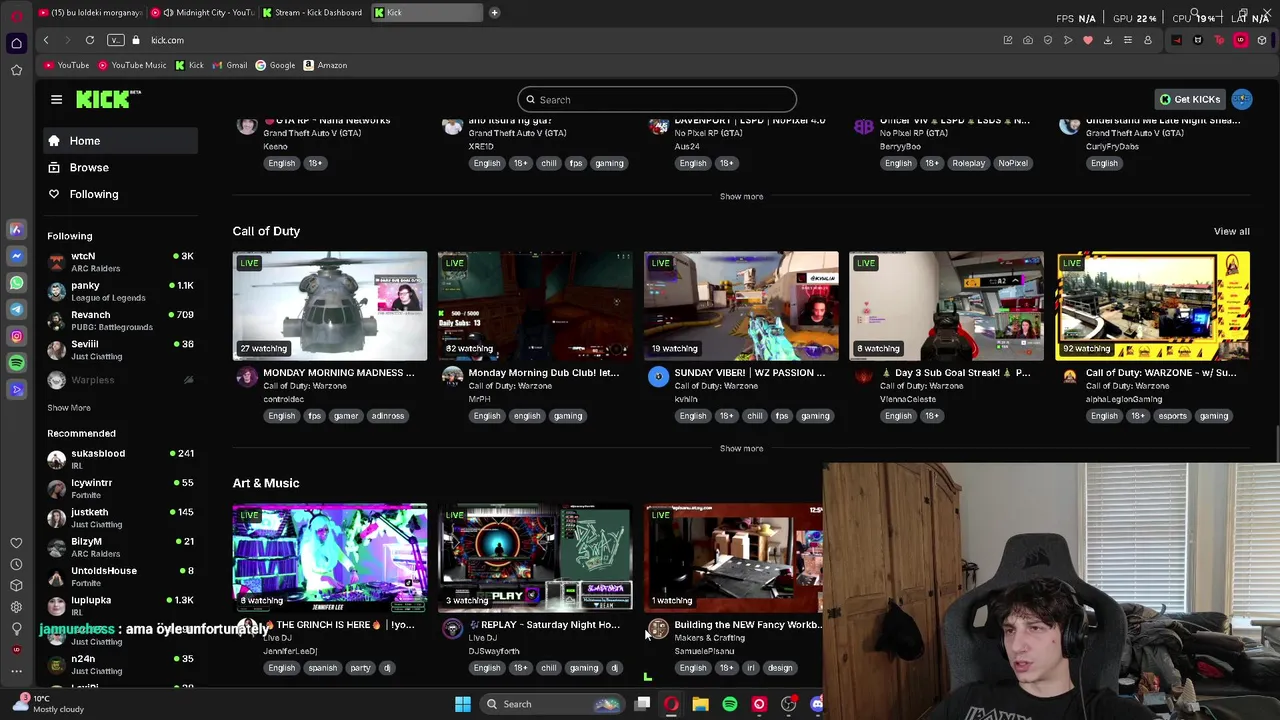This screenshot has height=720, width=1280.
Task: View all Call of Duty streams
Action: (x=1231, y=231)
